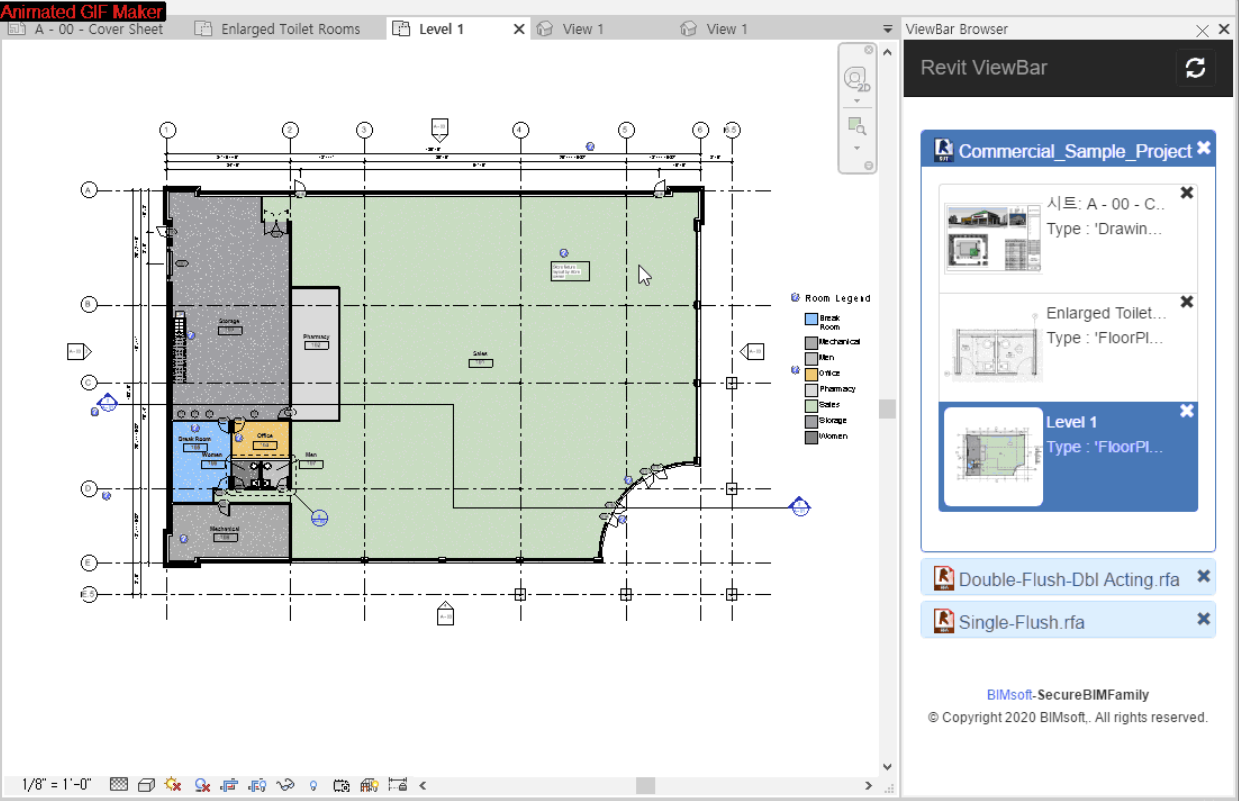Toggle Shadows in the view control bar
The image size is (1239, 801).
tap(202, 785)
